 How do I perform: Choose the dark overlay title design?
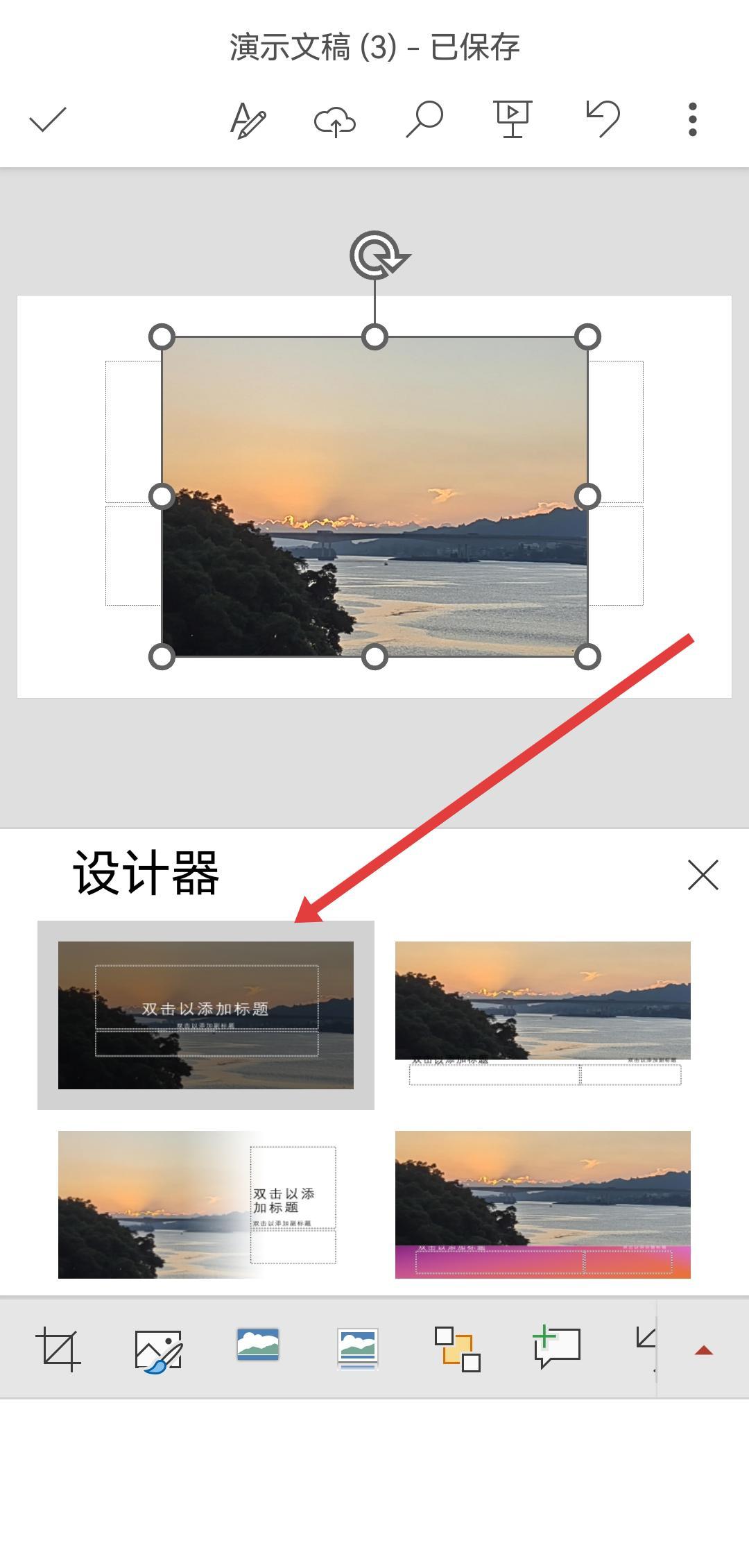[206, 1015]
